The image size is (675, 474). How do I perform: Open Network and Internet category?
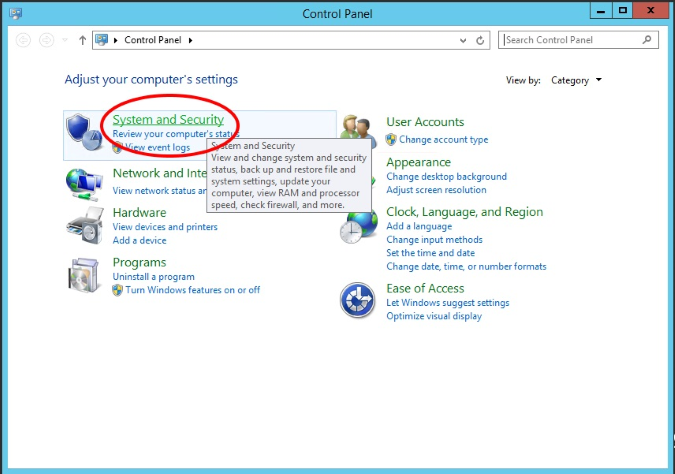point(159,173)
